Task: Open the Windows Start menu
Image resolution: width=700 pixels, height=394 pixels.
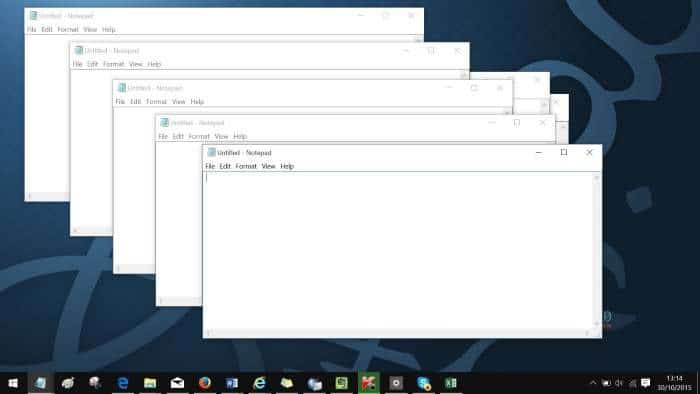Action: pyautogui.click(x=13, y=383)
